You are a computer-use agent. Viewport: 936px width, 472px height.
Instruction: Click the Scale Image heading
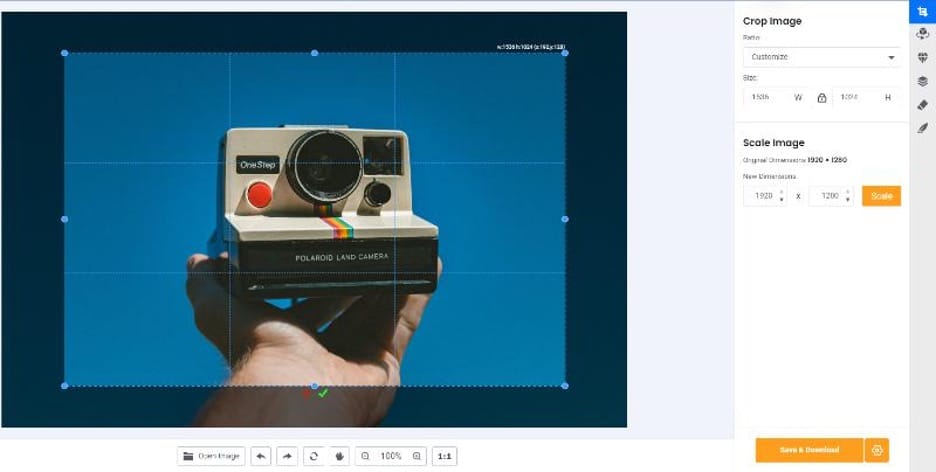tap(774, 143)
